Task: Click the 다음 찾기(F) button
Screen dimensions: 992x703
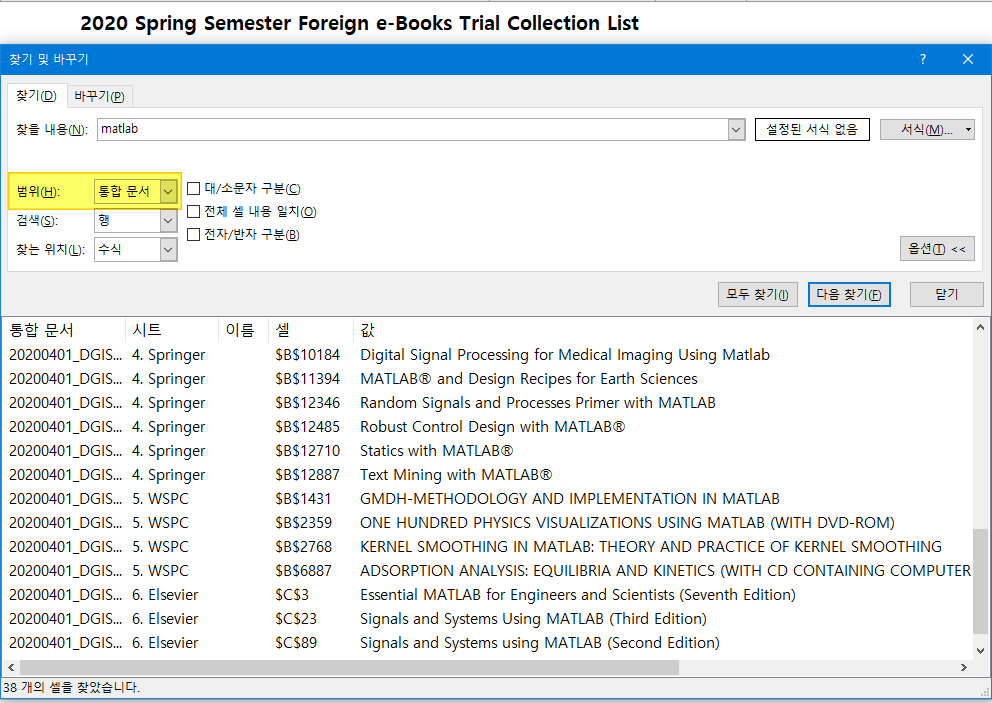Action: click(849, 294)
